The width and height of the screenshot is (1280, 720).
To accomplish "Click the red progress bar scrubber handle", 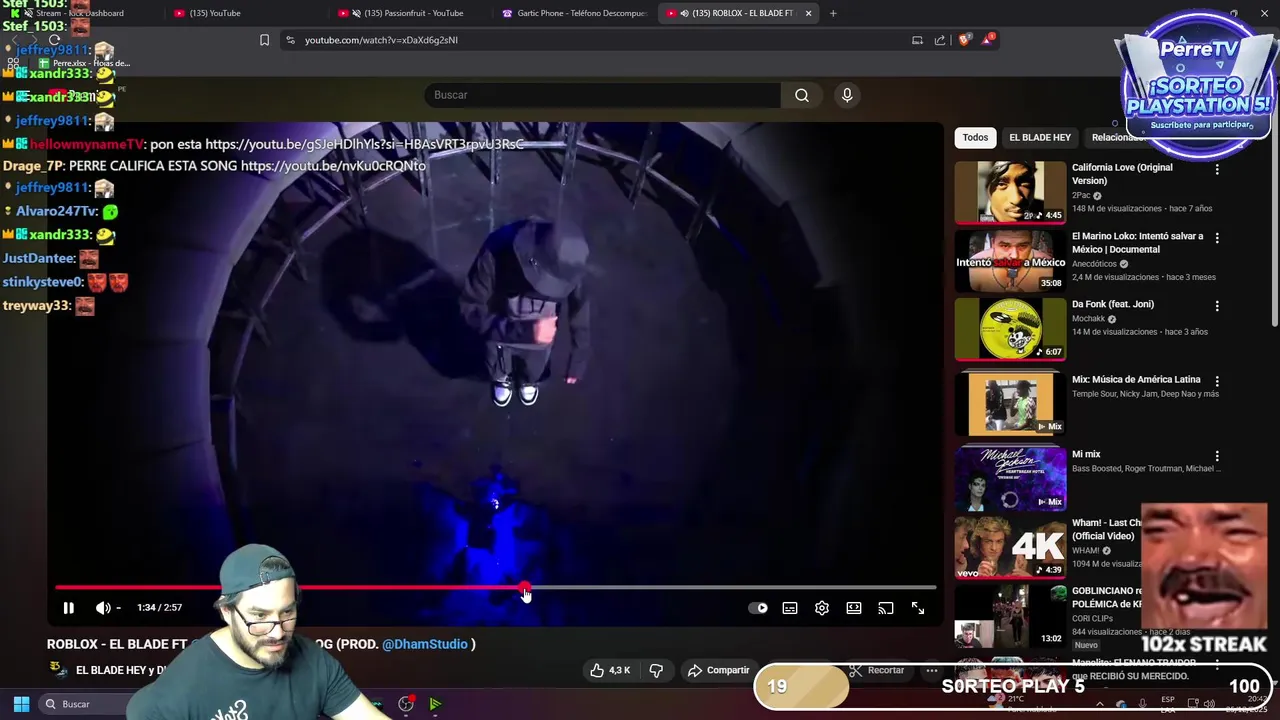I will (525, 588).
